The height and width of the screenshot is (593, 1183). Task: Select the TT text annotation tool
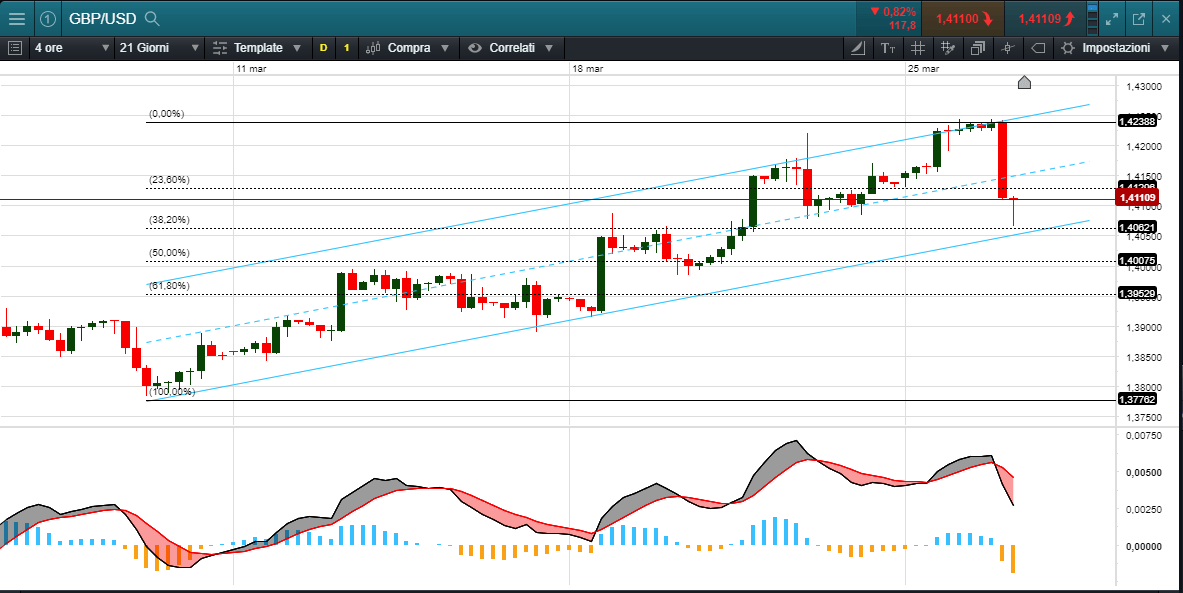coord(888,48)
